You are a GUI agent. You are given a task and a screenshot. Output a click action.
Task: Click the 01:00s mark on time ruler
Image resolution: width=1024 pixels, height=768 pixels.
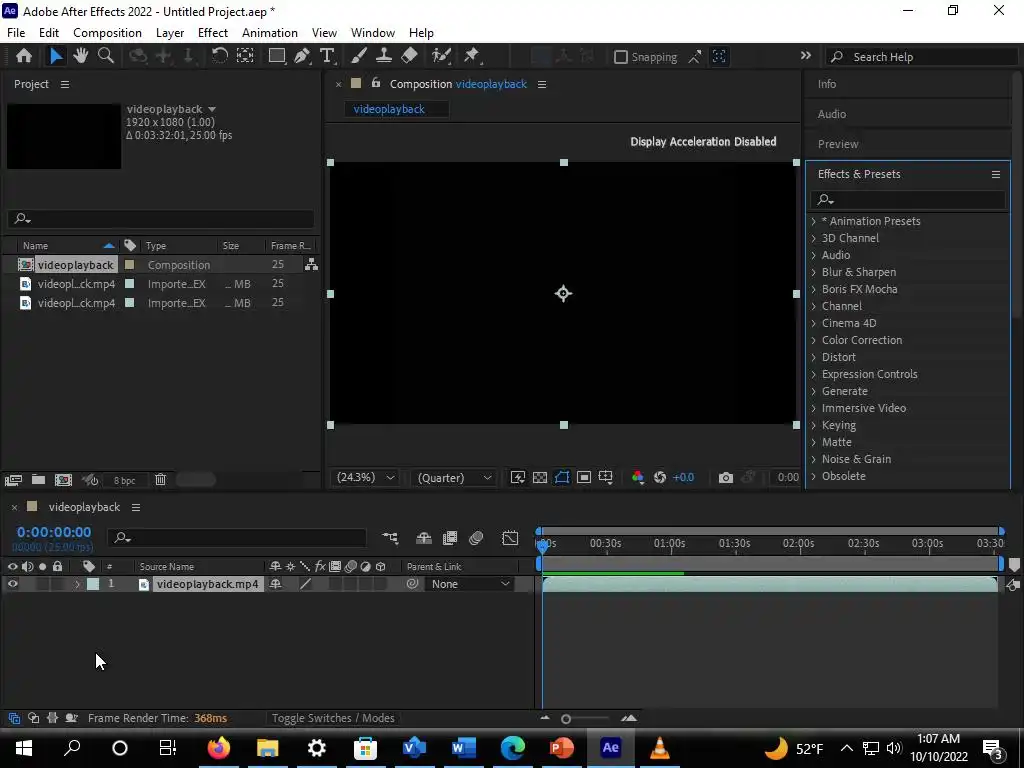[x=671, y=544]
